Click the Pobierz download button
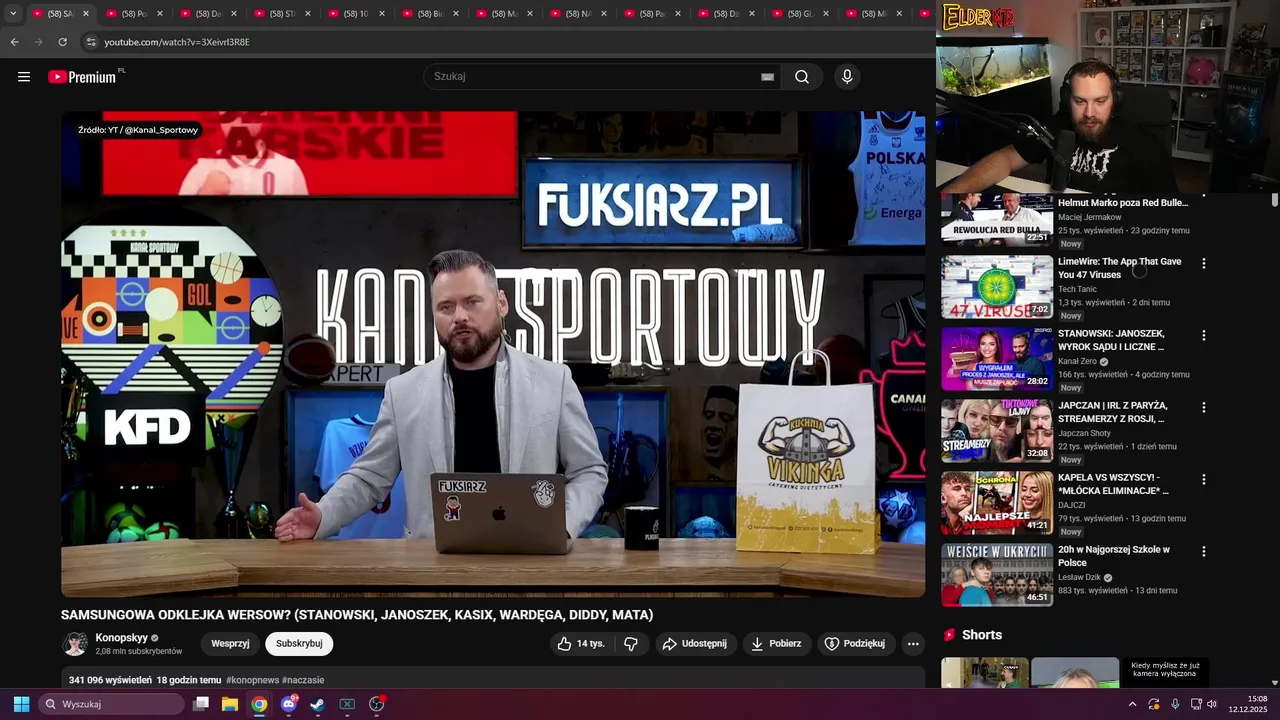 click(776, 644)
